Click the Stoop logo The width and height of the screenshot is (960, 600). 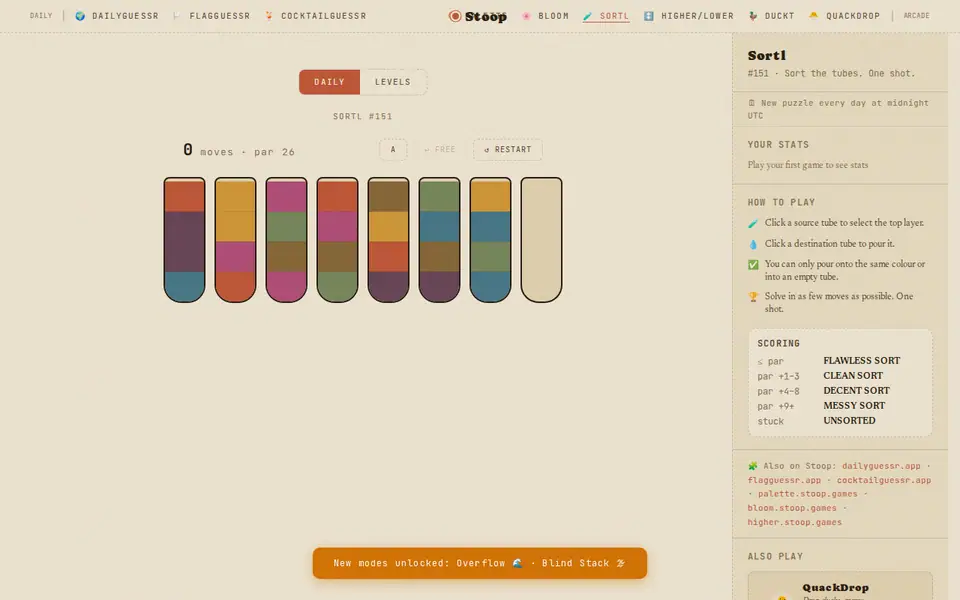[x=478, y=16]
